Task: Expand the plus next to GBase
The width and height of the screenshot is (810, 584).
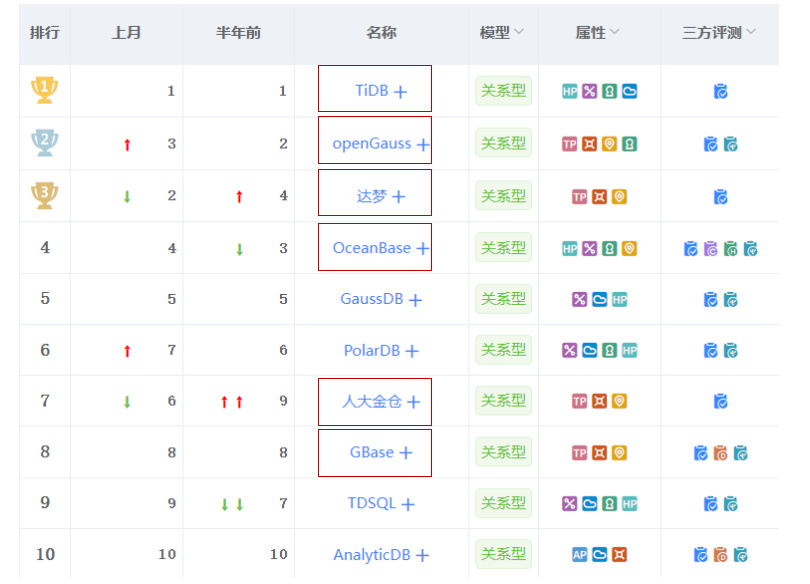Action: (406, 453)
